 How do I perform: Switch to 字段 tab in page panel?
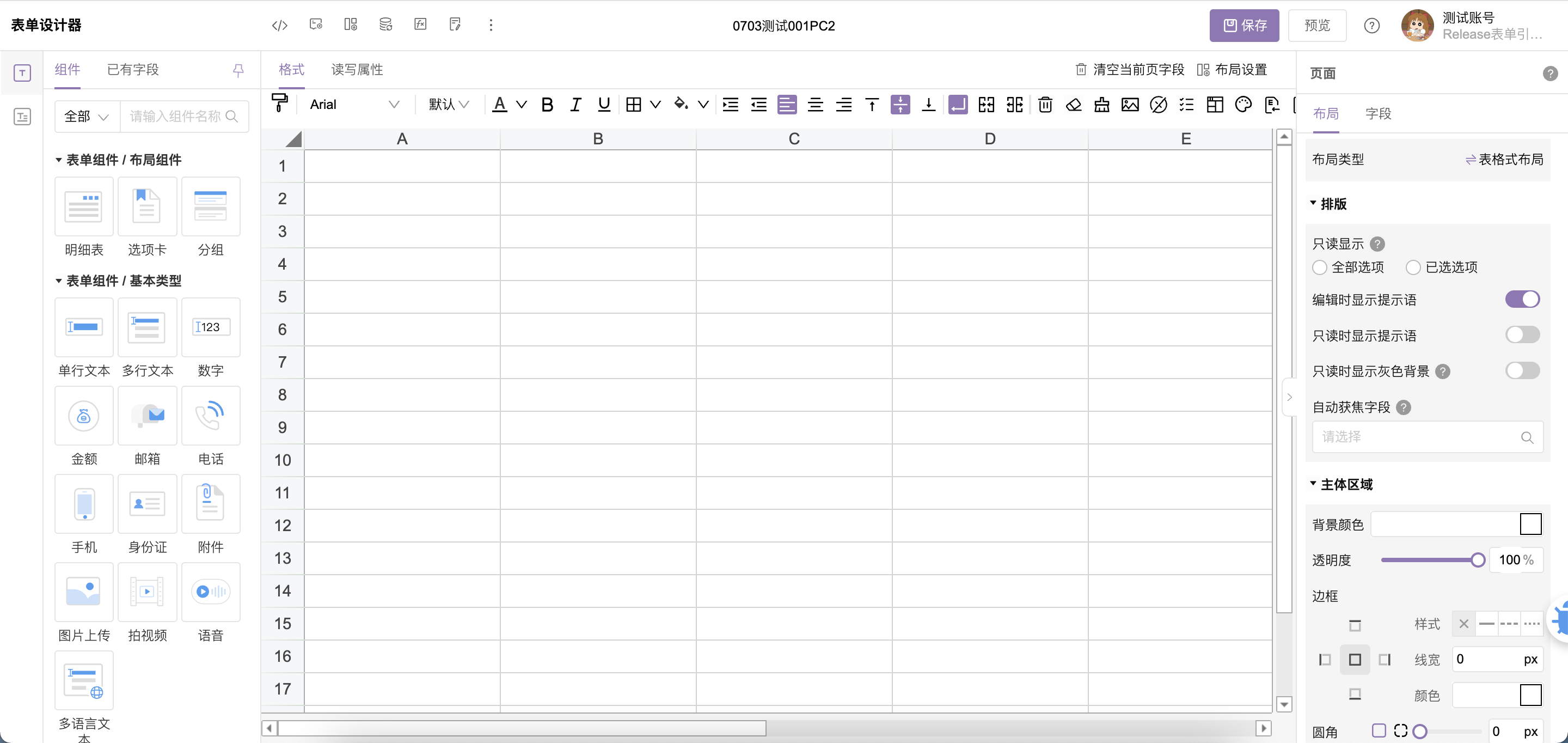(1378, 114)
